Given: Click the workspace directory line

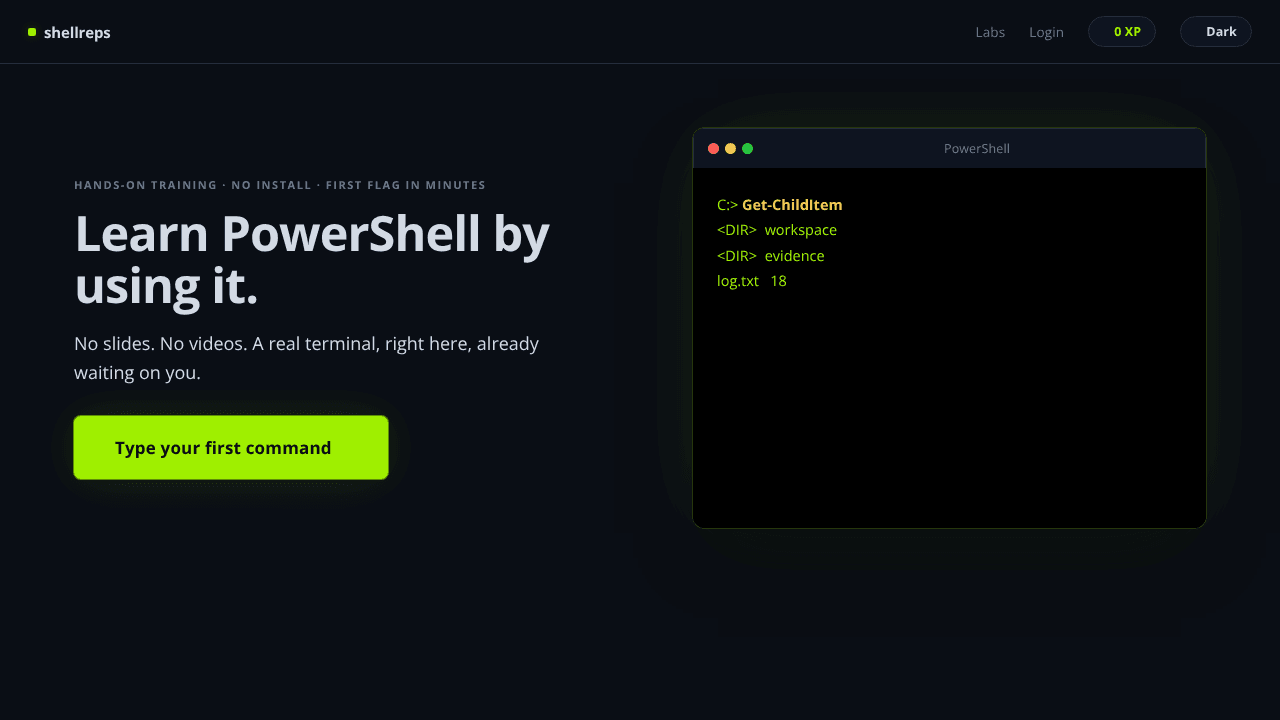Looking at the screenshot, I should coord(777,230).
